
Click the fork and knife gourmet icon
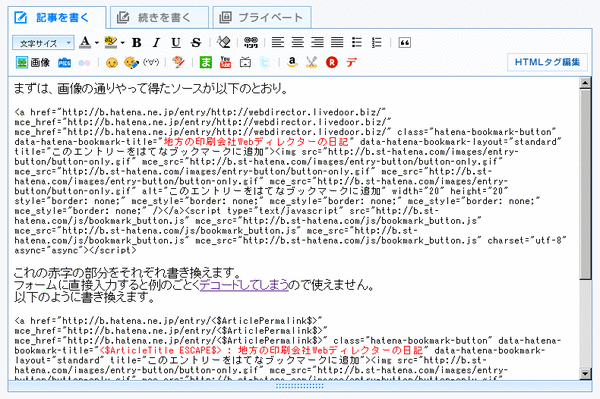(312, 62)
